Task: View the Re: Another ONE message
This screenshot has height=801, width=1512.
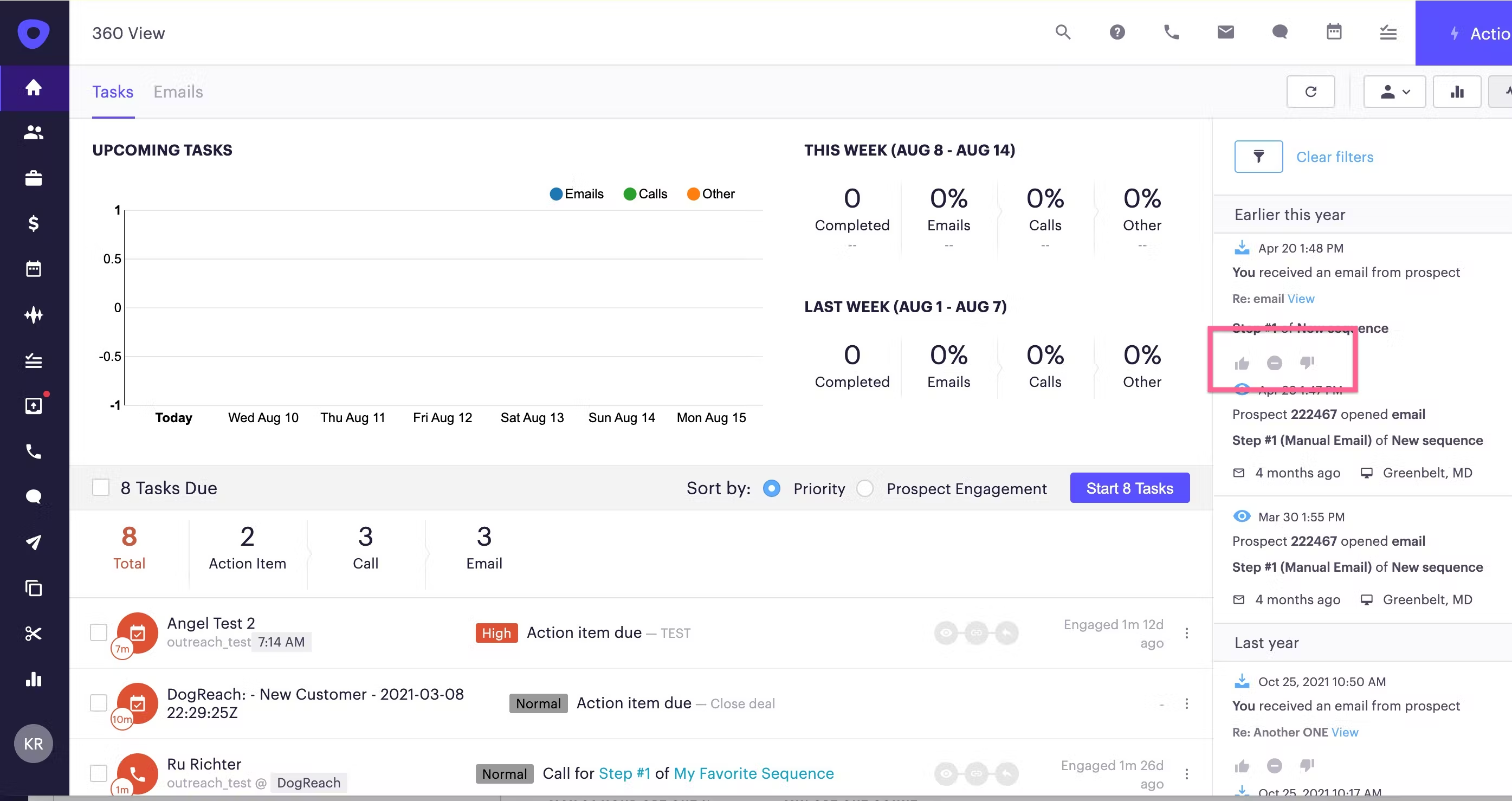Action: (x=1345, y=732)
